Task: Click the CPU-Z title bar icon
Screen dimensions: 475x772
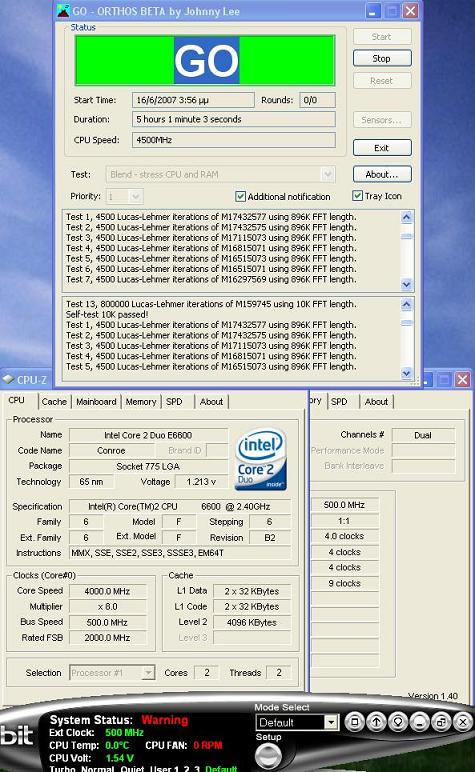Action: click(8, 379)
